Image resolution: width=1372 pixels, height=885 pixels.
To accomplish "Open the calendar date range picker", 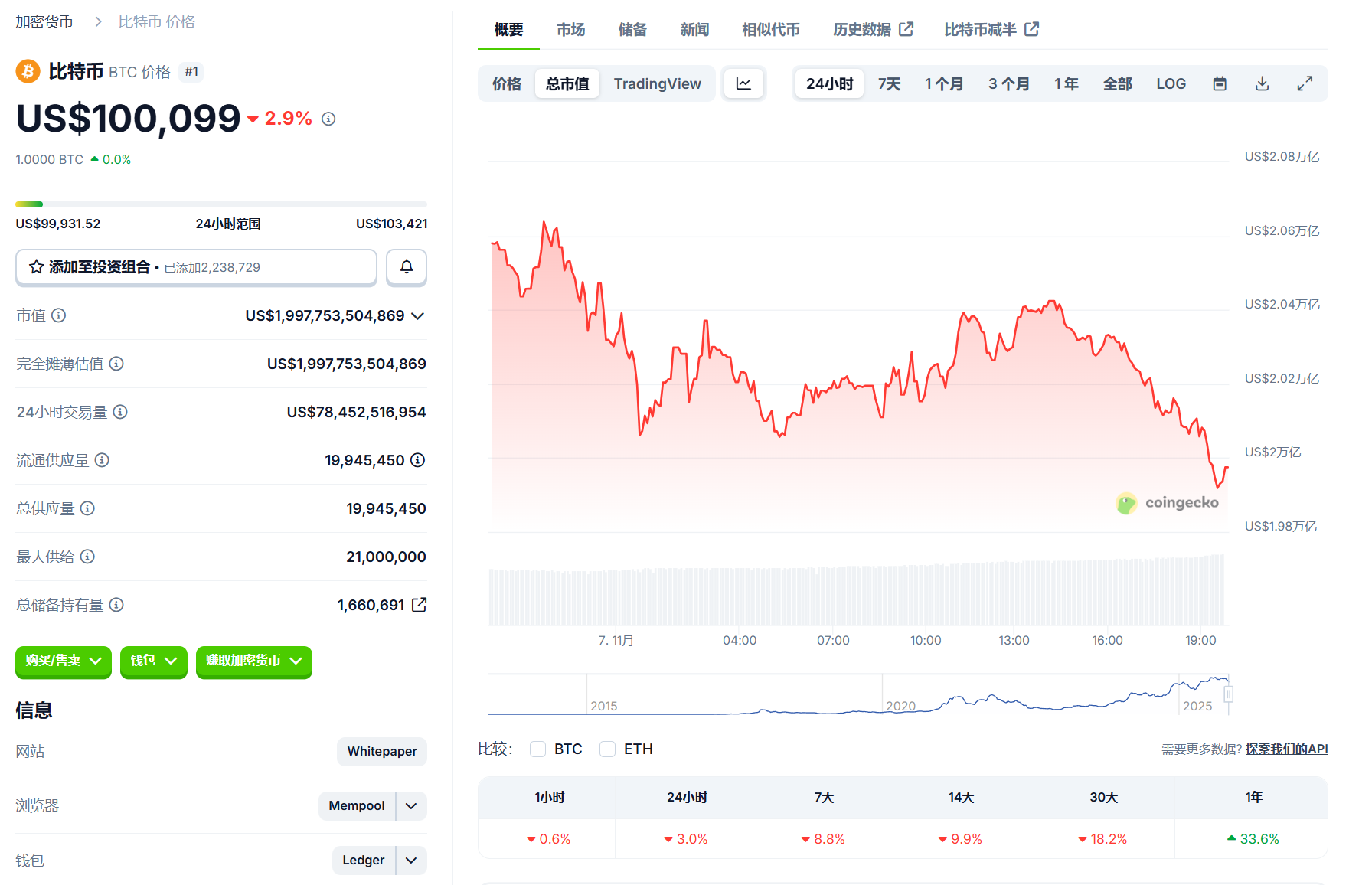I will pyautogui.click(x=1220, y=83).
